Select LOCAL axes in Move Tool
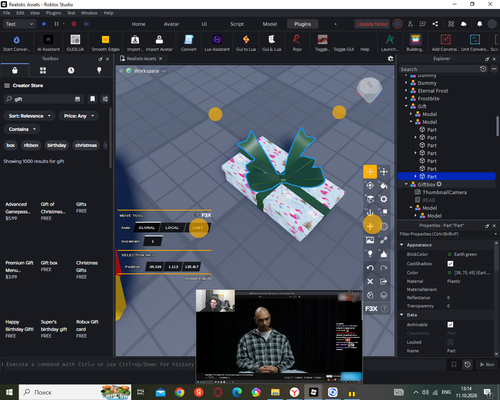Viewport: 500px width, 400px height. click(172, 228)
